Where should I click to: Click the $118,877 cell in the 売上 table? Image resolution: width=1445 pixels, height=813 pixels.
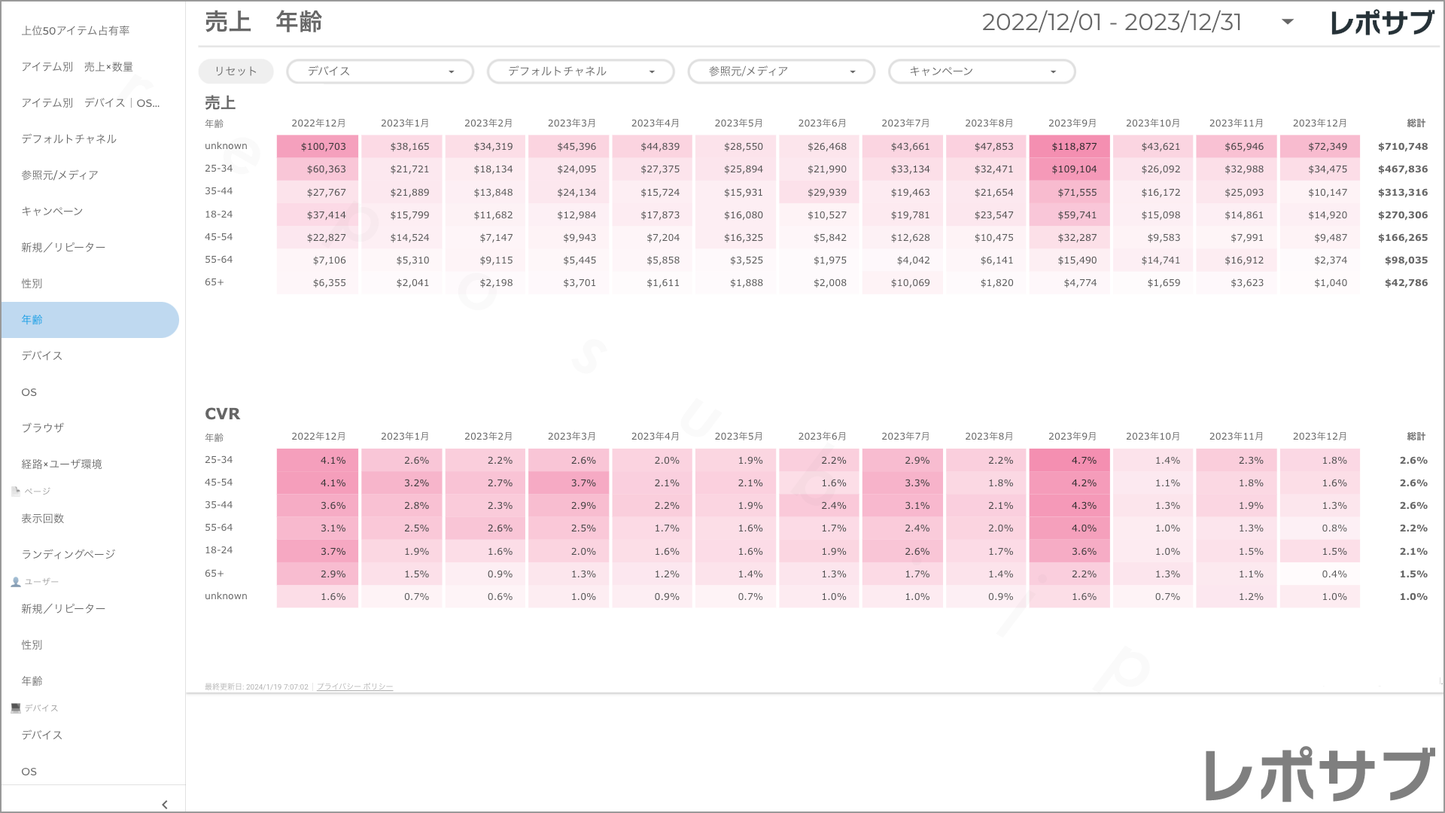click(1070, 146)
